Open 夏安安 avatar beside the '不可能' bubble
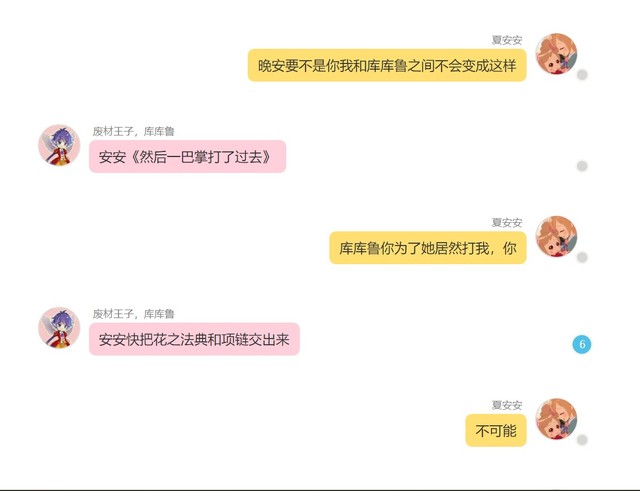Screen dimensions: 640x491 pos(556,419)
